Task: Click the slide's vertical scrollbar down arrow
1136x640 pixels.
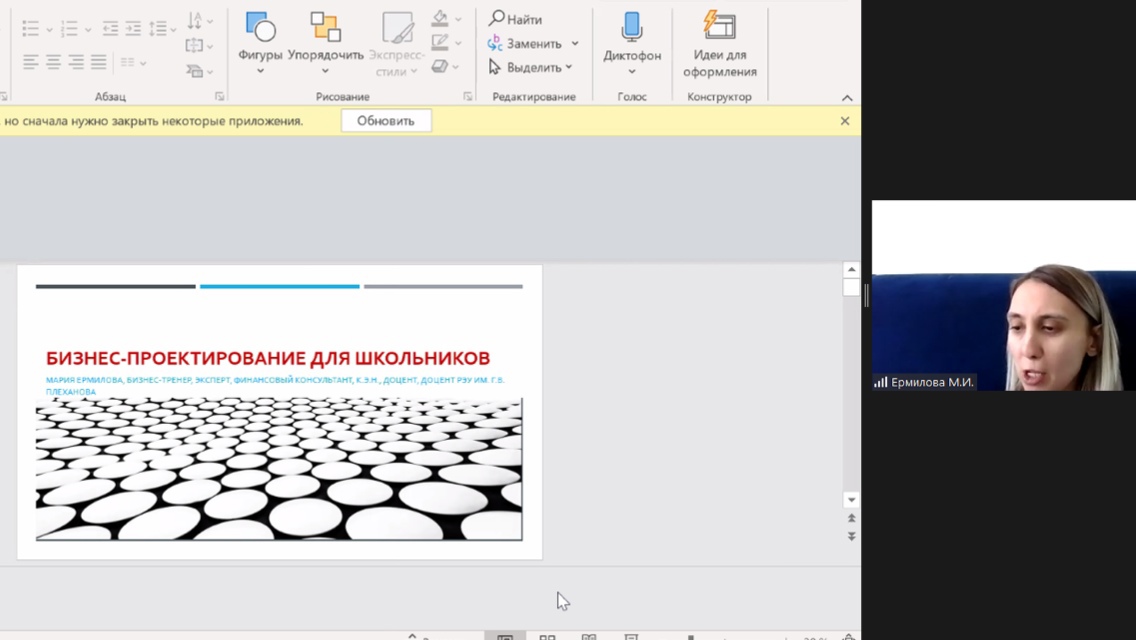Action: tap(851, 500)
